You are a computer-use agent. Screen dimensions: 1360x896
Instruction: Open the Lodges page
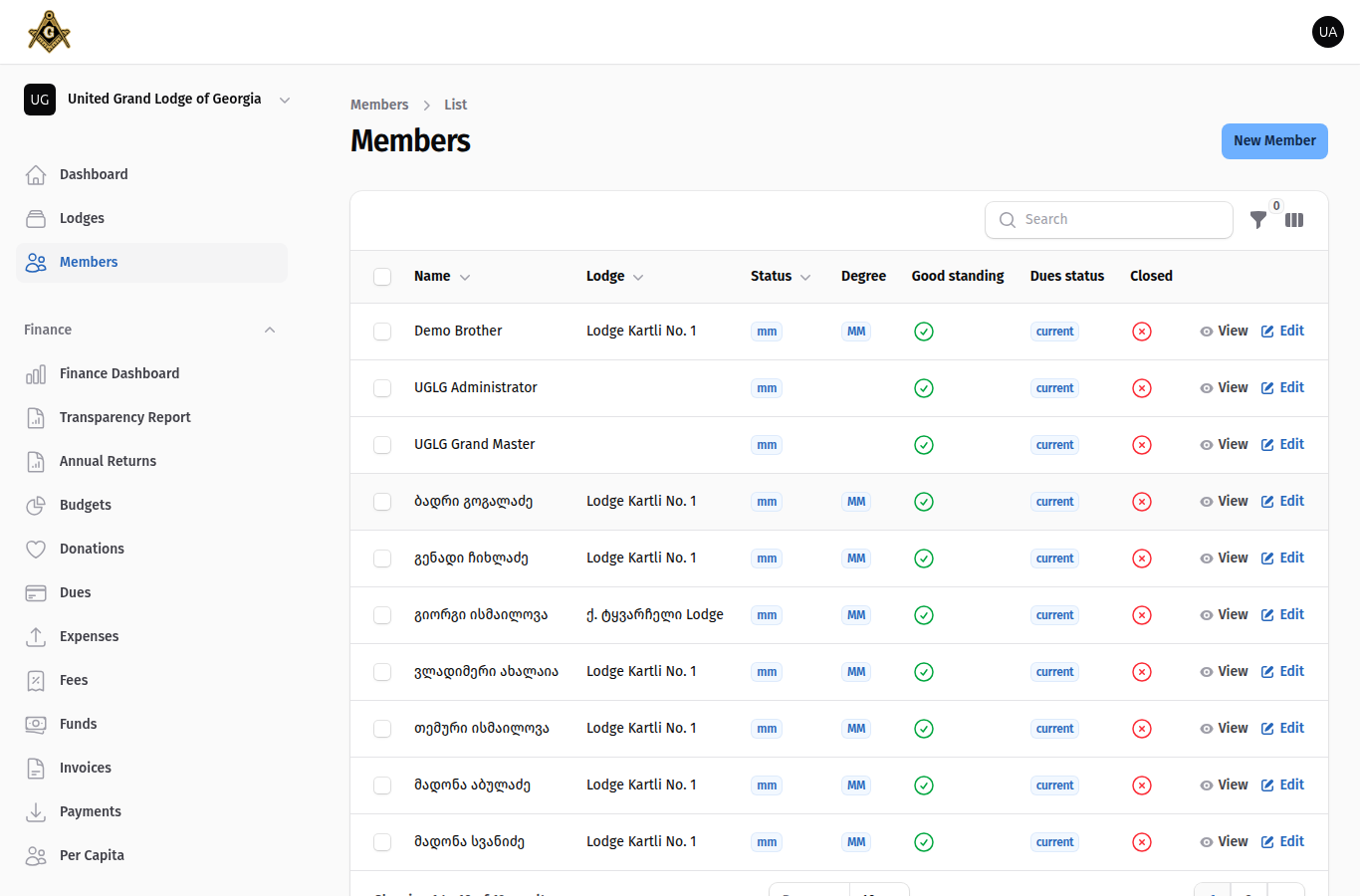(x=151, y=218)
